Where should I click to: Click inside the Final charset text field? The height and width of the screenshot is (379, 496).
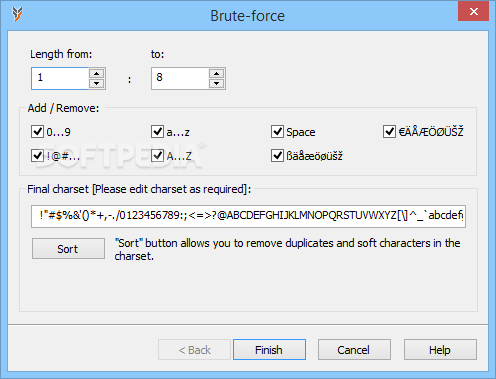coord(248,216)
